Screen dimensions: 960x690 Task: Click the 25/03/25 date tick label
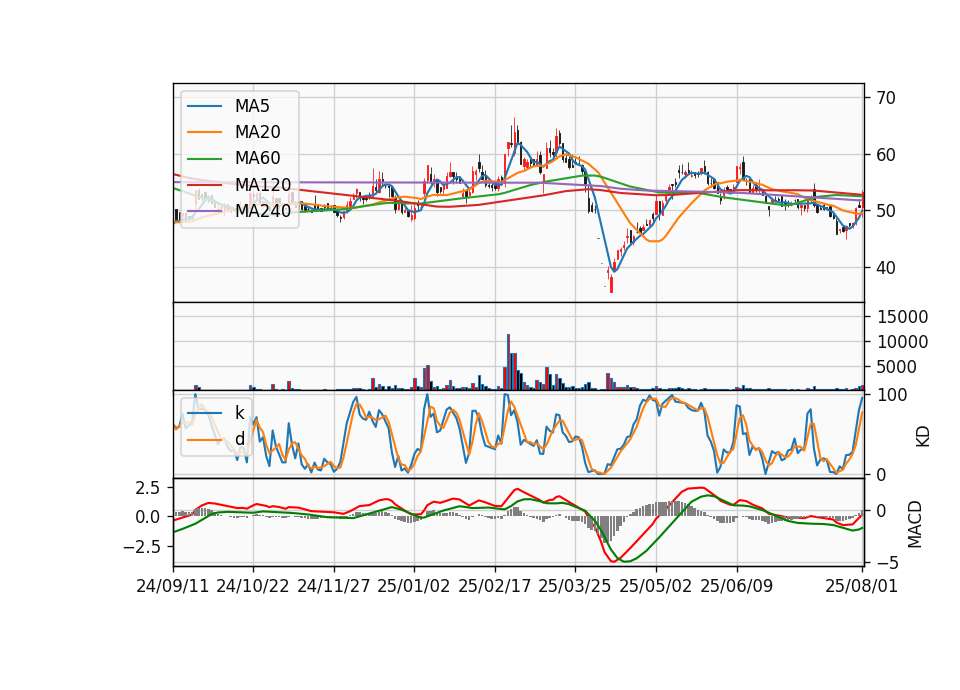click(x=575, y=586)
